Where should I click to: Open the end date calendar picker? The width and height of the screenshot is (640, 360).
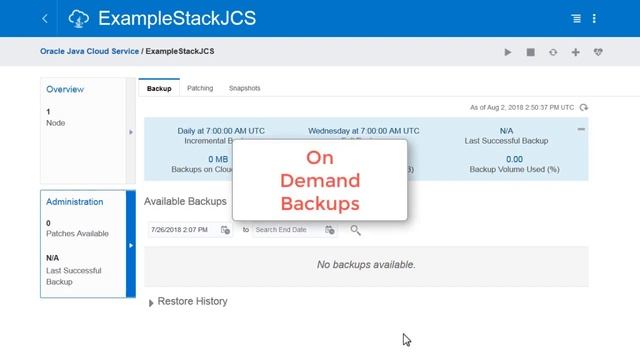330,230
